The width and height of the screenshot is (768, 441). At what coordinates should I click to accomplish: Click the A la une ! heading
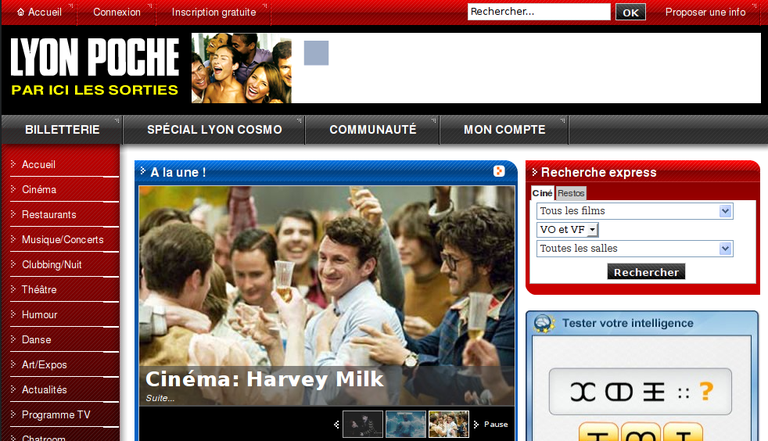tap(178, 172)
